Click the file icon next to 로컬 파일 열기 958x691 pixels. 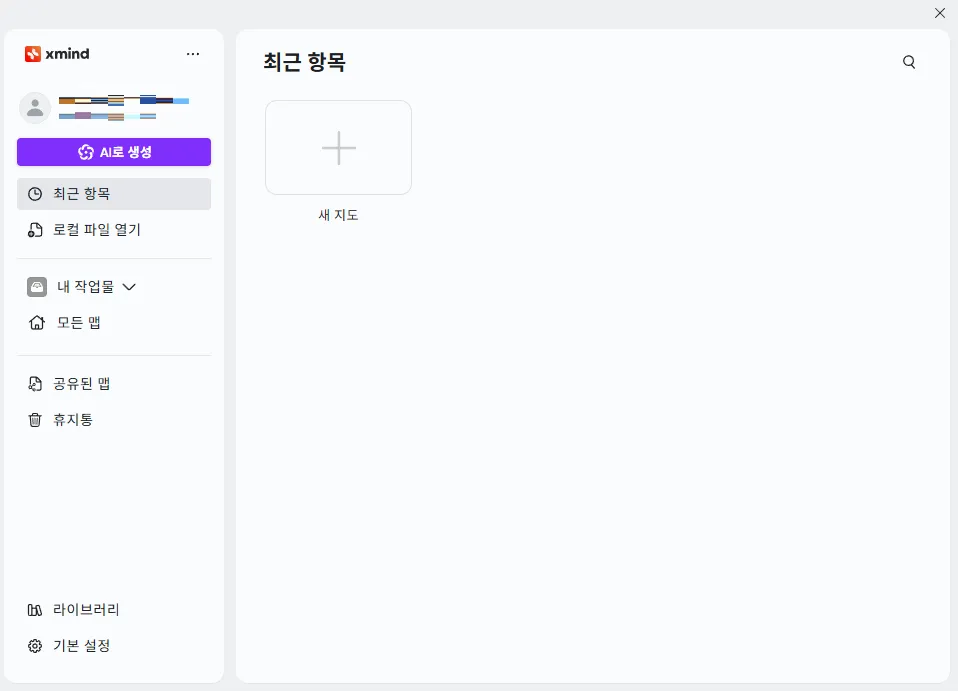35,229
